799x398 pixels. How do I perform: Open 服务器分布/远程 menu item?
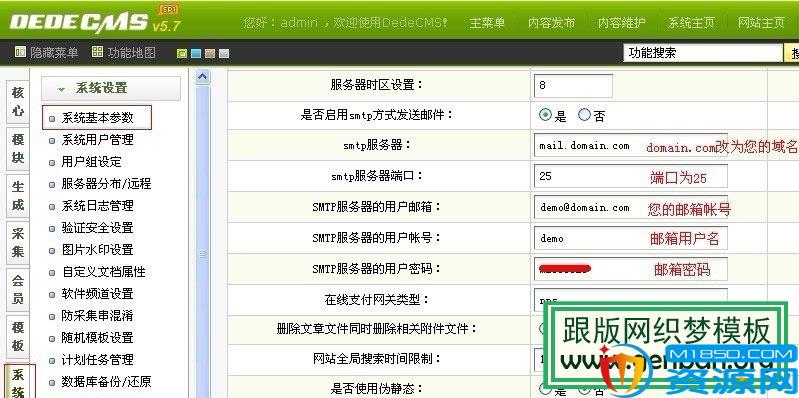coord(106,183)
